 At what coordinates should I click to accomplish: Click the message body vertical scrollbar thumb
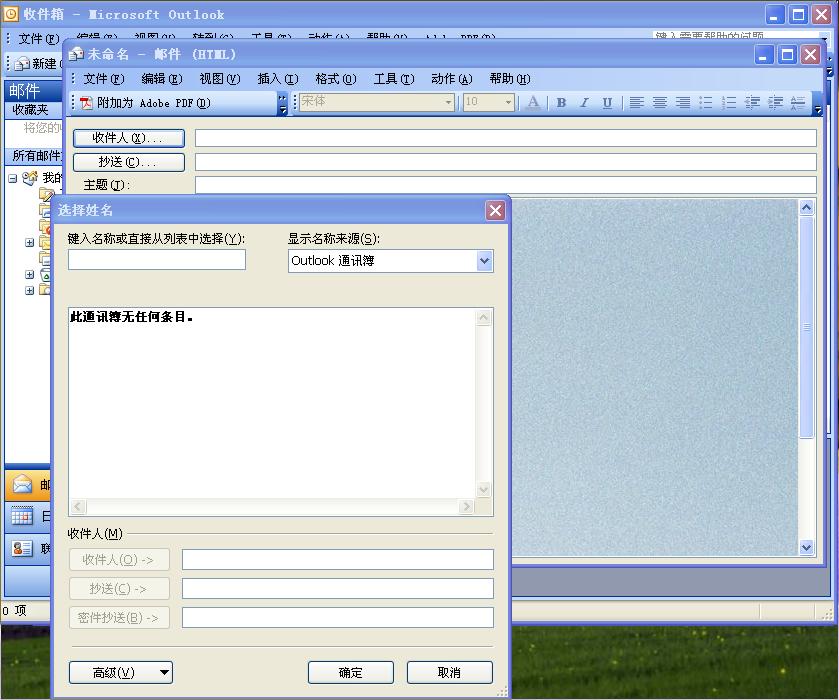(806, 327)
